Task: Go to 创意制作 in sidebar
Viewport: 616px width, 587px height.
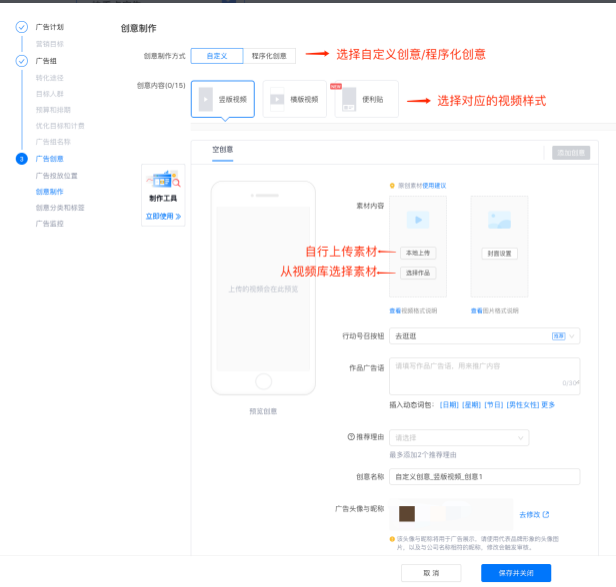Action: (50, 192)
